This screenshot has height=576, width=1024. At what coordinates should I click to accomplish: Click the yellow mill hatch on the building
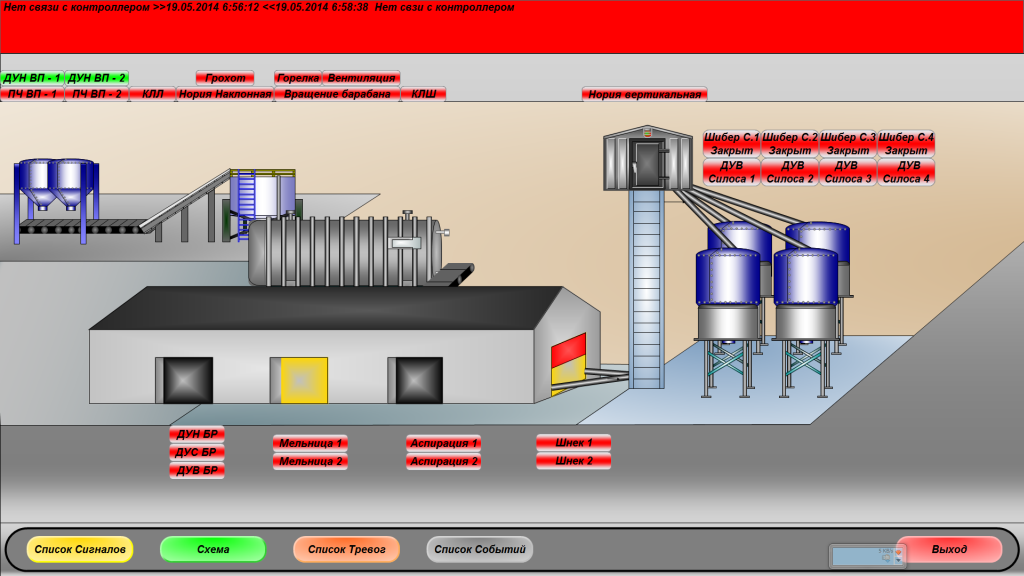(x=304, y=380)
